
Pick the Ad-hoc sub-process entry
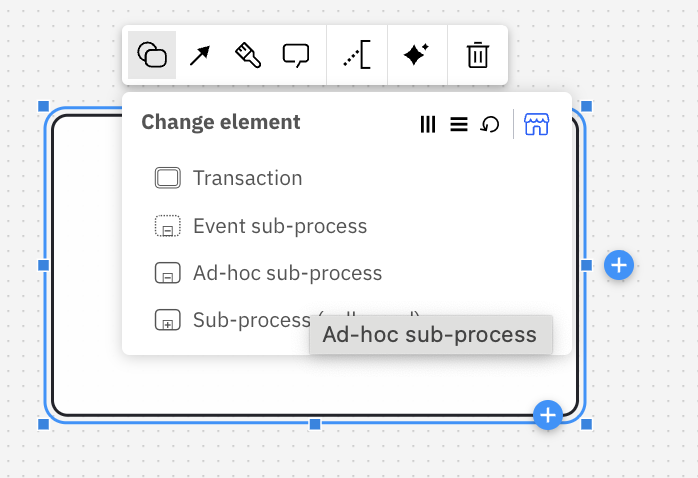(x=287, y=273)
